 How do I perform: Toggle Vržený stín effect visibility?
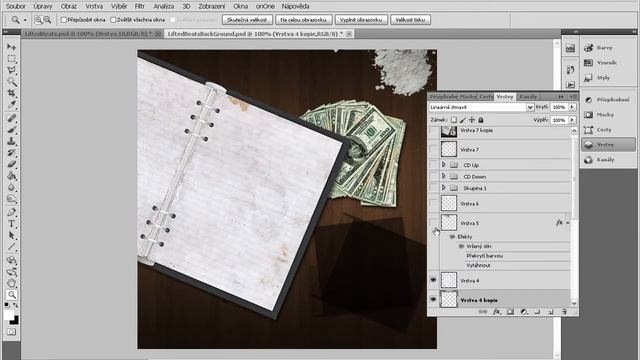pos(461,246)
